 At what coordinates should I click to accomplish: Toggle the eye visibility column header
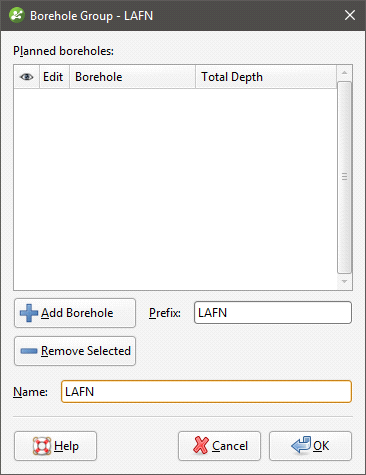[x=27, y=77]
